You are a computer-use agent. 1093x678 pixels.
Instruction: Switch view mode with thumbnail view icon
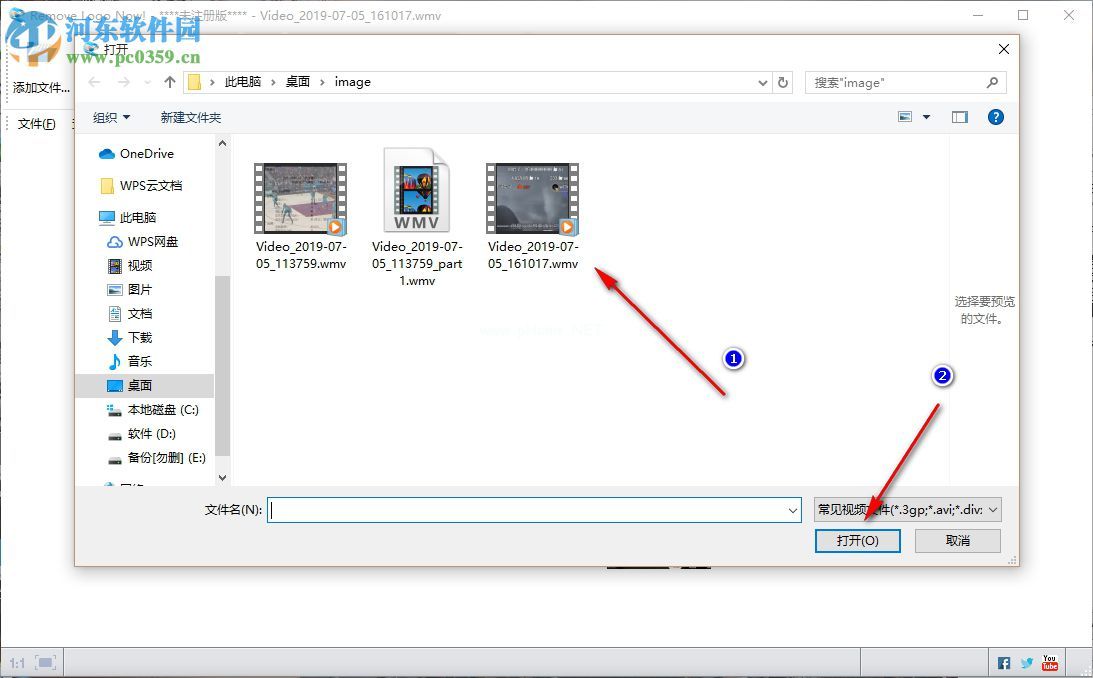coord(906,116)
